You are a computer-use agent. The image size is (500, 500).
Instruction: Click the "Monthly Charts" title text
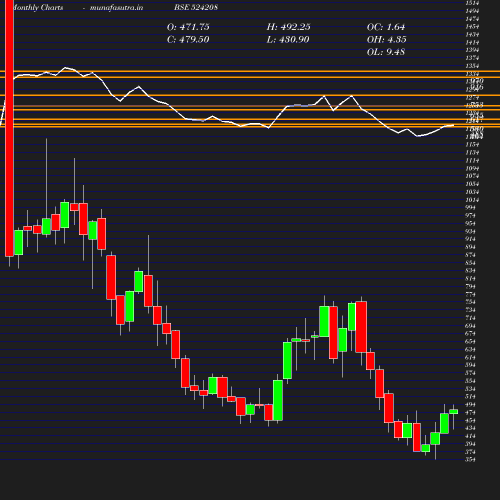tap(38, 7)
